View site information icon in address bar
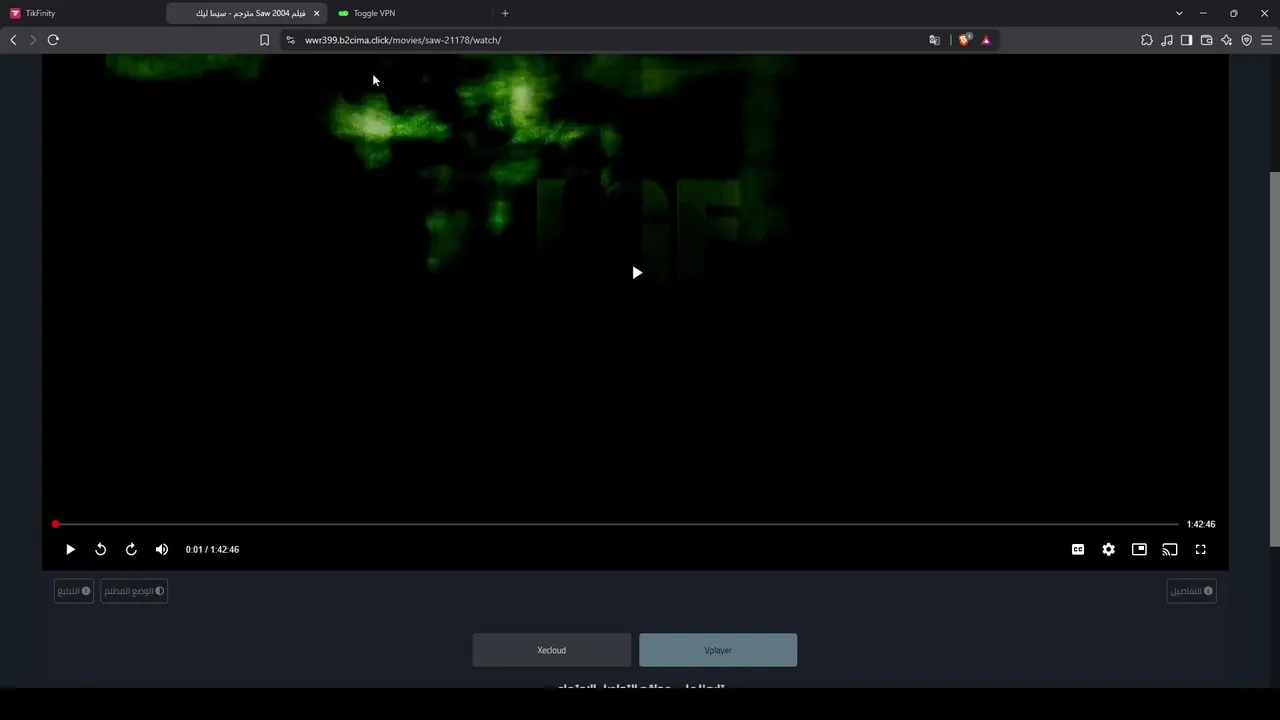Viewport: 1280px width, 720px height. click(x=290, y=40)
